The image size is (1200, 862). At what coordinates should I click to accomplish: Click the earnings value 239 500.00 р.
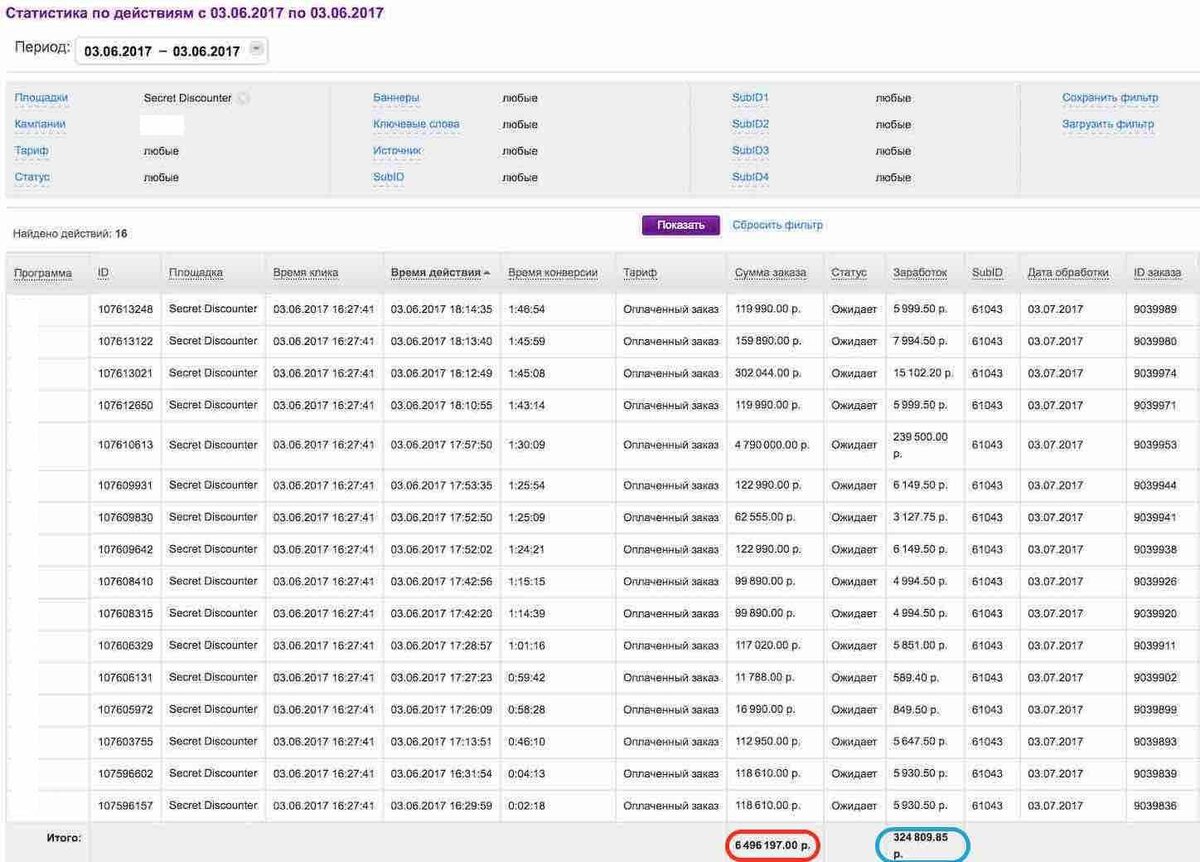(920, 445)
